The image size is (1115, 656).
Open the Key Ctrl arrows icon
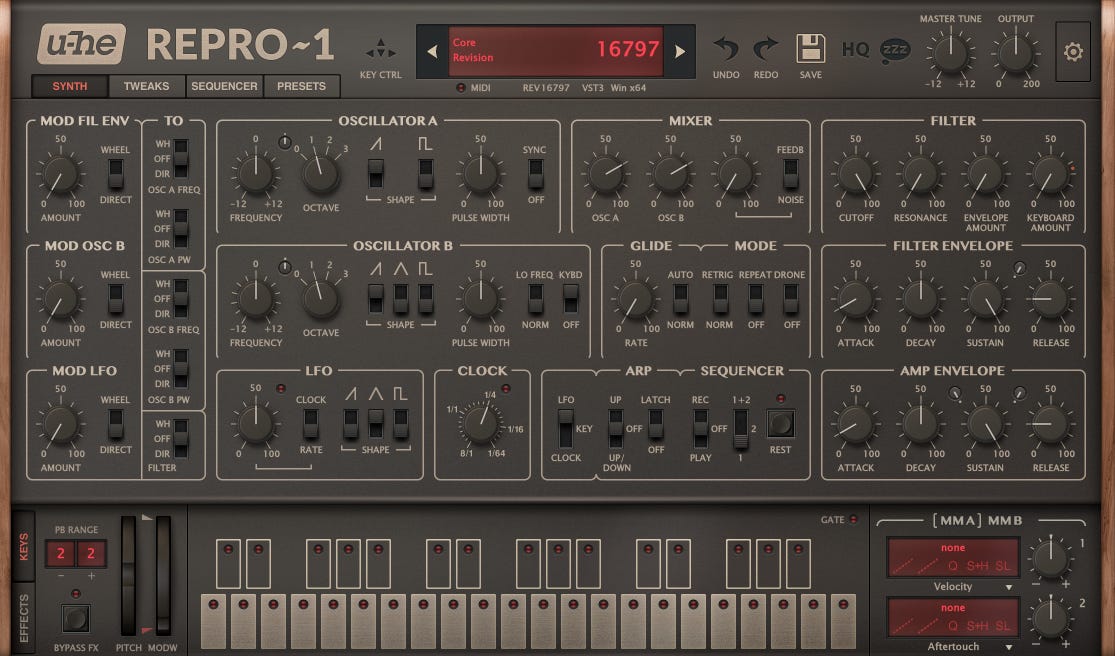tap(380, 49)
